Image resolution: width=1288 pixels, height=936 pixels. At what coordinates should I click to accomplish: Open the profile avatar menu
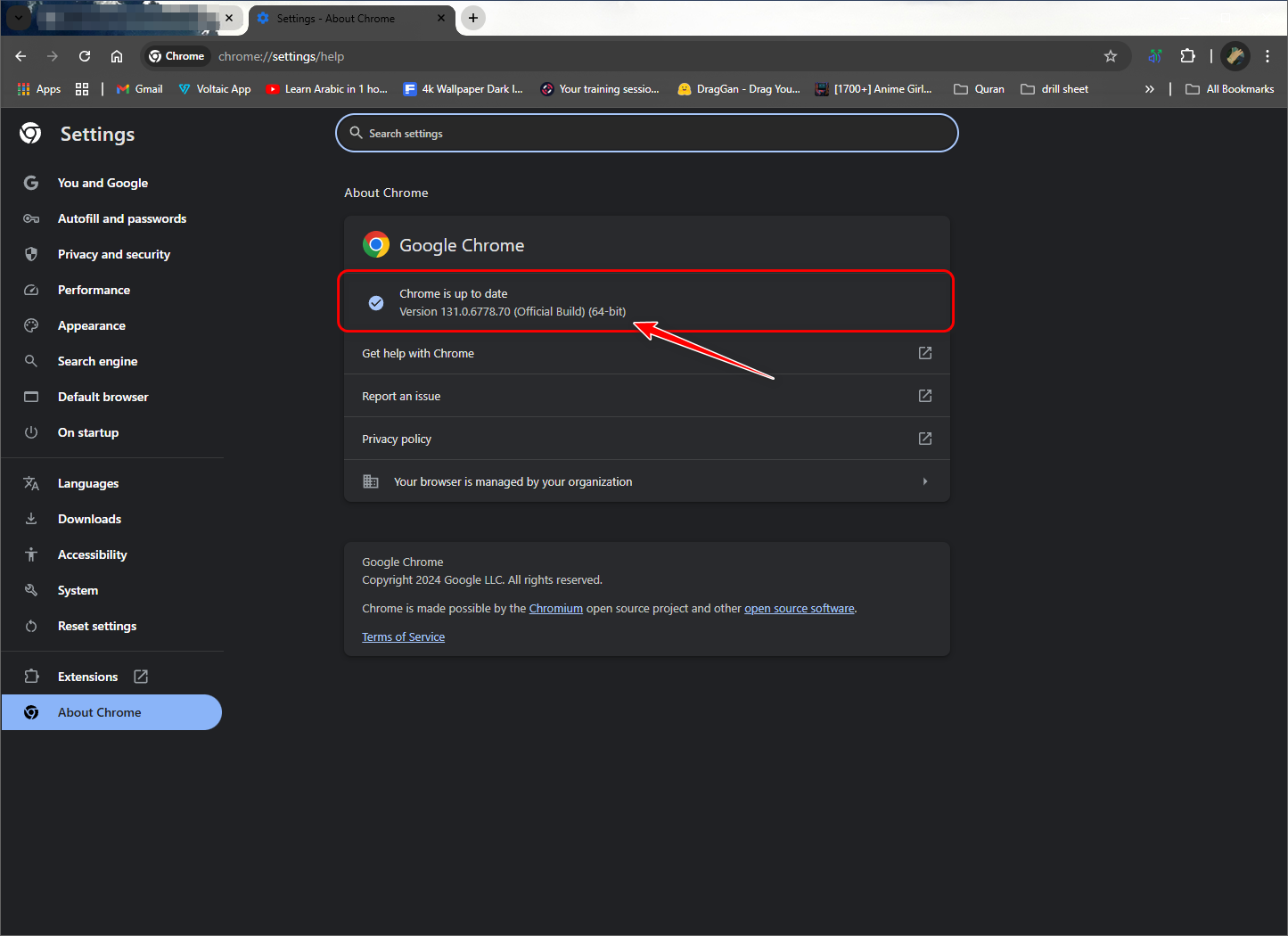(x=1235, y=56)
